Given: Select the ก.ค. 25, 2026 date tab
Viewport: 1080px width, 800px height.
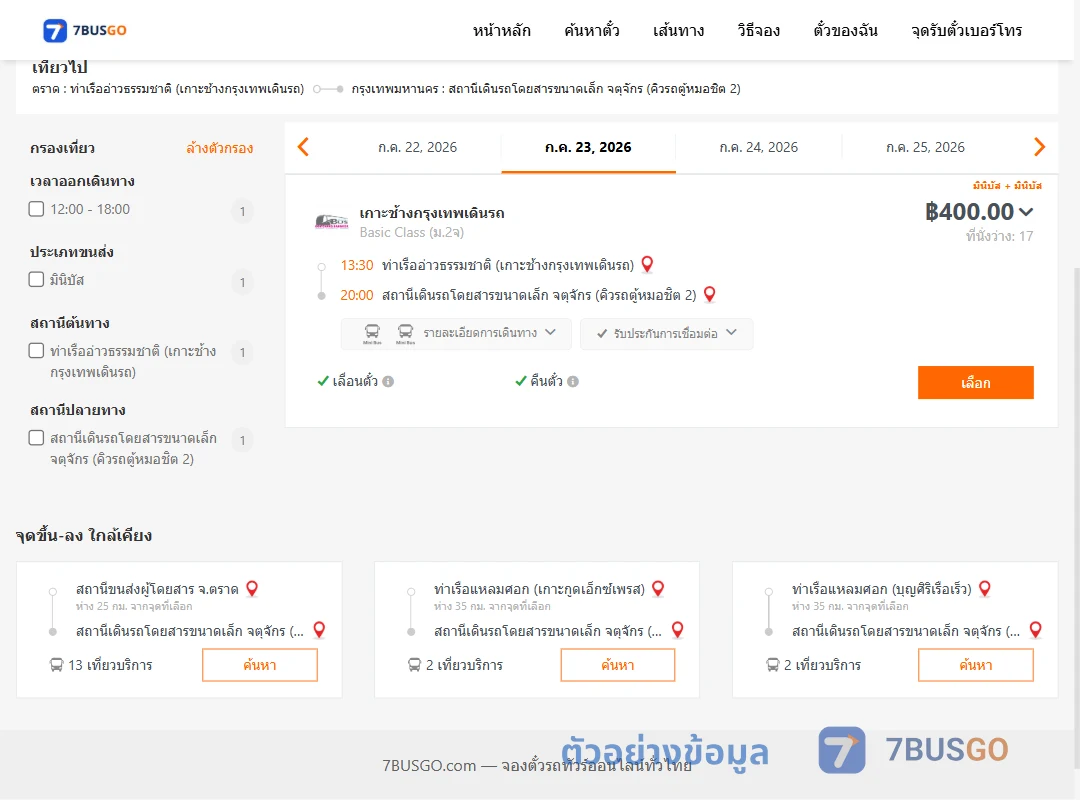Looking at the screenshot, I should [x=925, y=147].
